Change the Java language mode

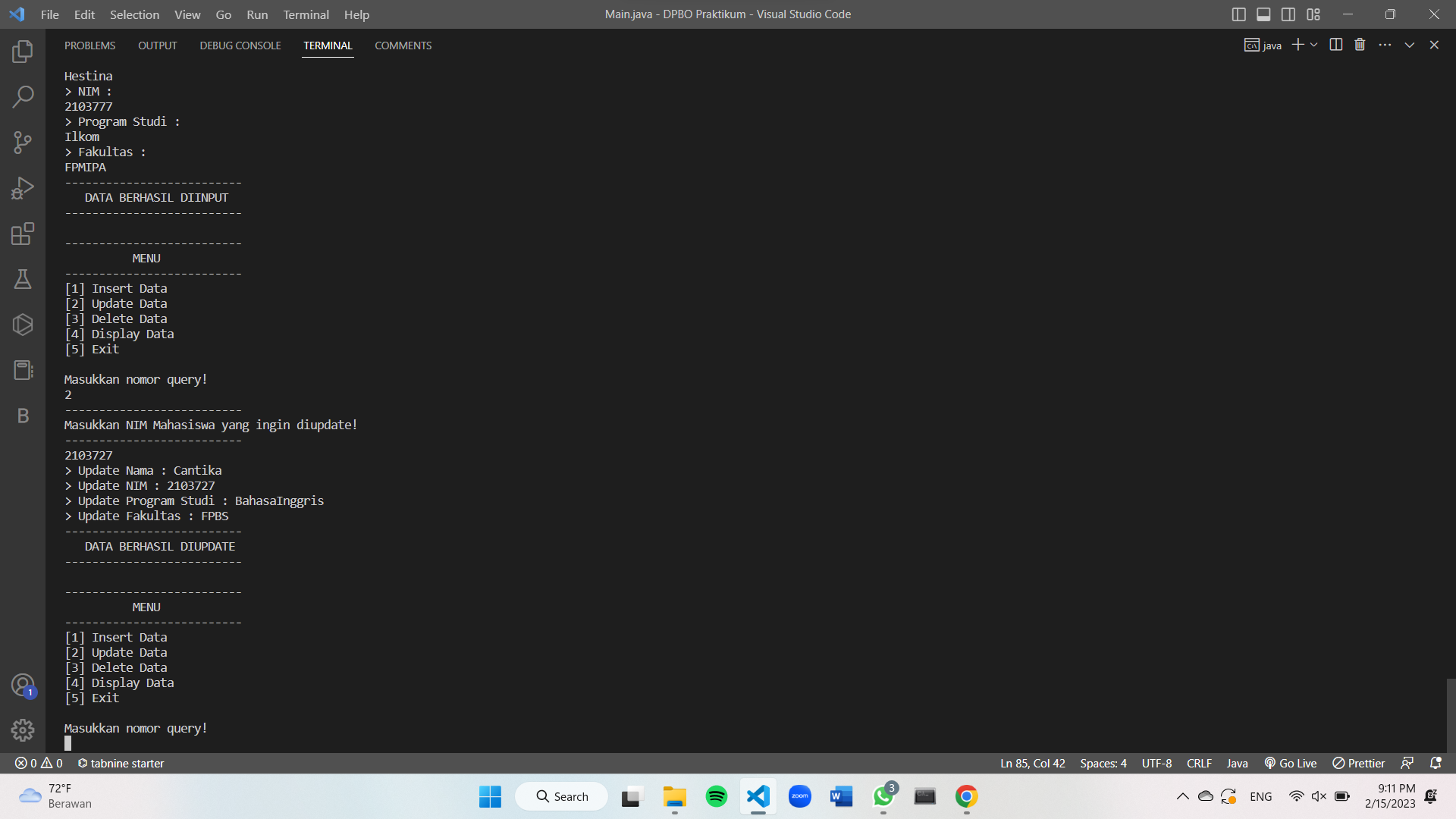click(x=1238, y=764)
